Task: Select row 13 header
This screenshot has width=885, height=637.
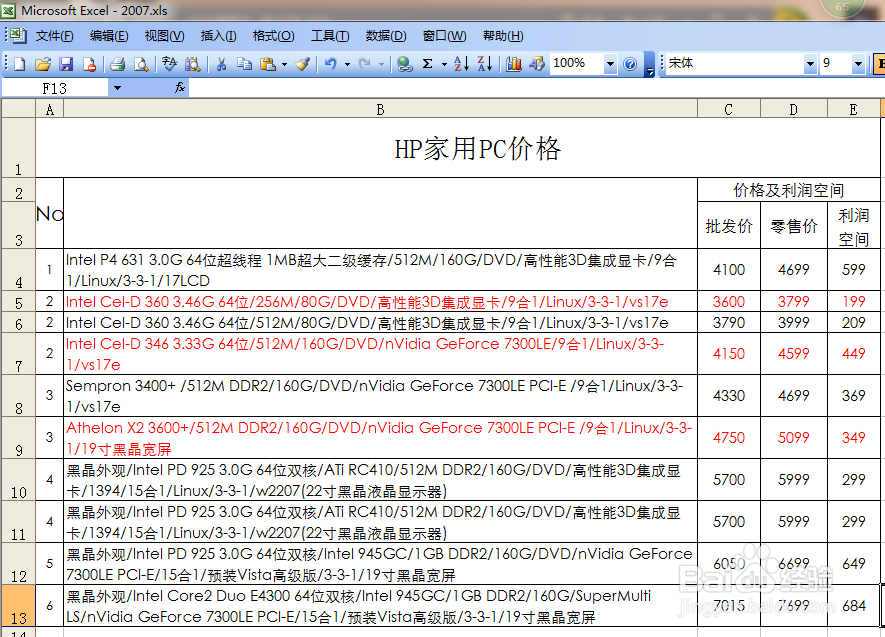Action: pyautogui.click(x=18, y=605)
